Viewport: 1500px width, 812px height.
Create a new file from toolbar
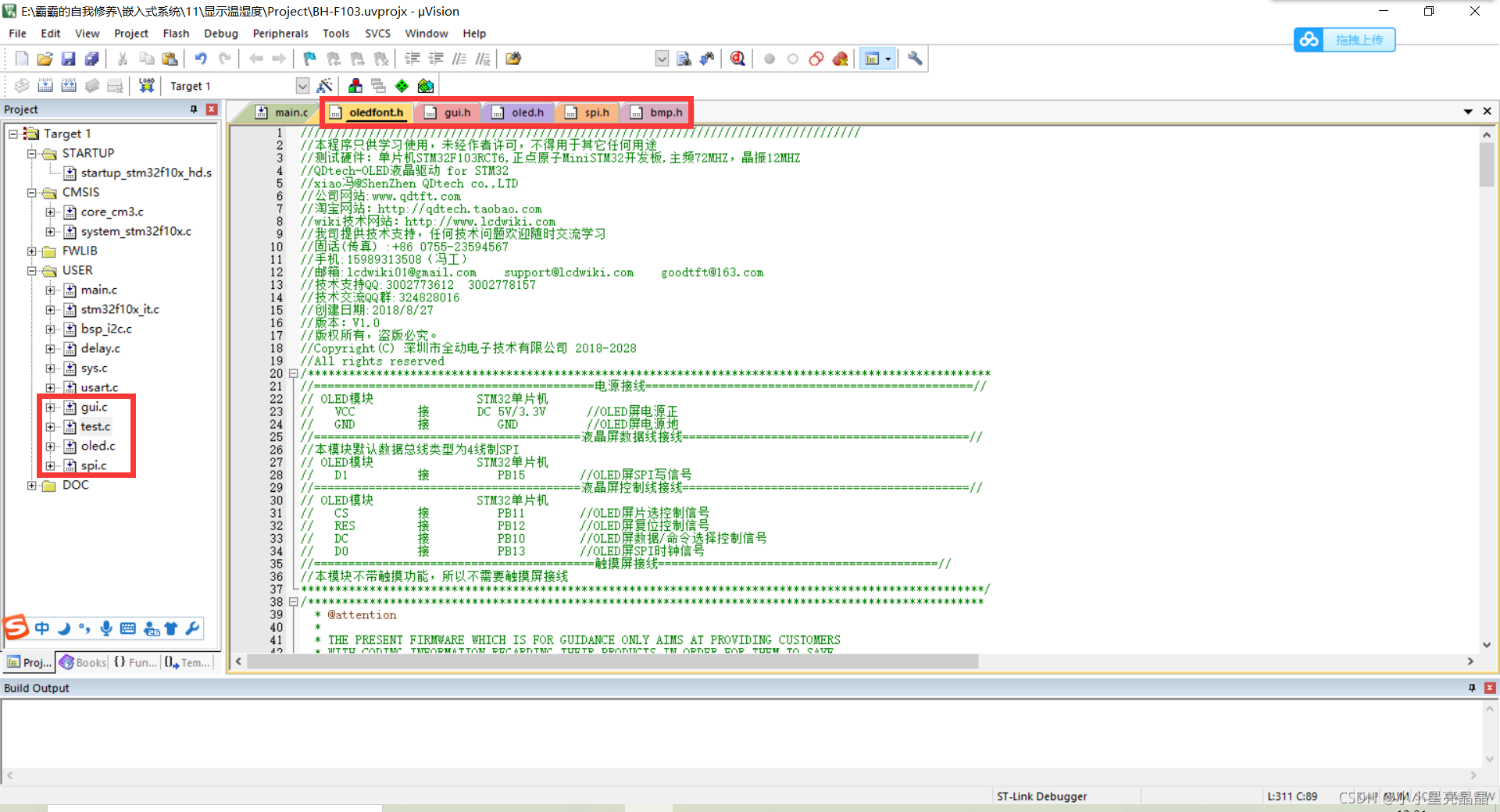pyautogui.click(x=22, y=59)
